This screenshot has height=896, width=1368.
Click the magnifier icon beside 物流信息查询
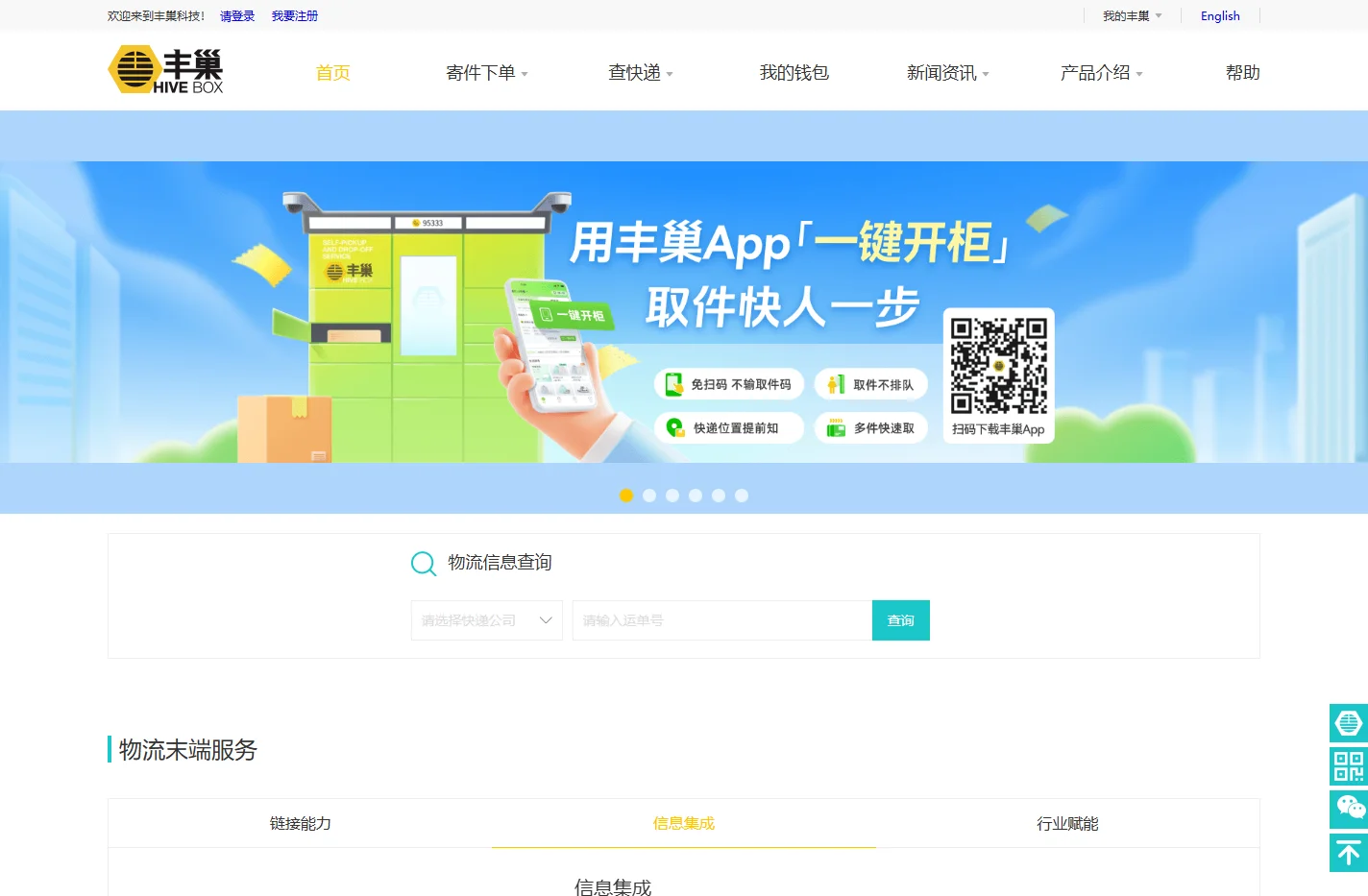[424, 564]
